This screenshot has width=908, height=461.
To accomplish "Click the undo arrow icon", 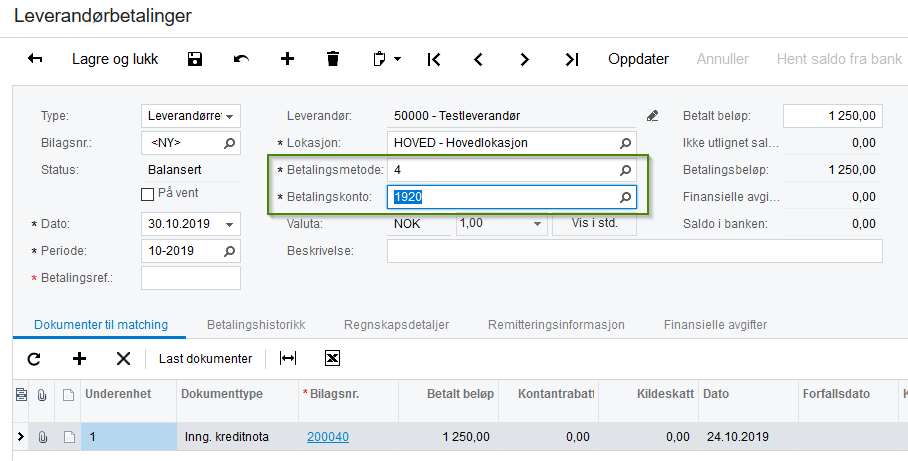I will (241, 59).
